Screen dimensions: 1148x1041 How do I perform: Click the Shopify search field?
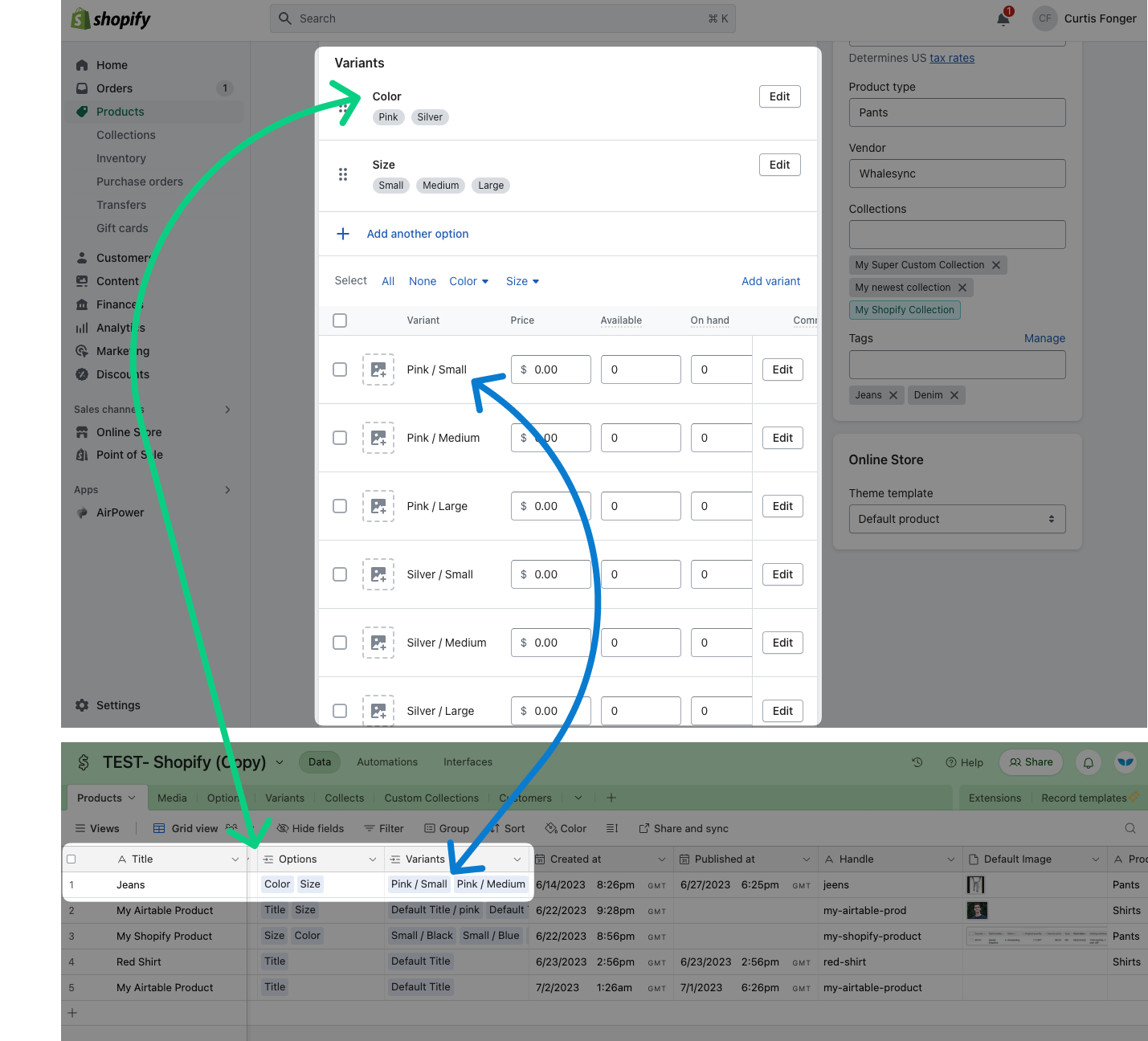coord(502,18)
